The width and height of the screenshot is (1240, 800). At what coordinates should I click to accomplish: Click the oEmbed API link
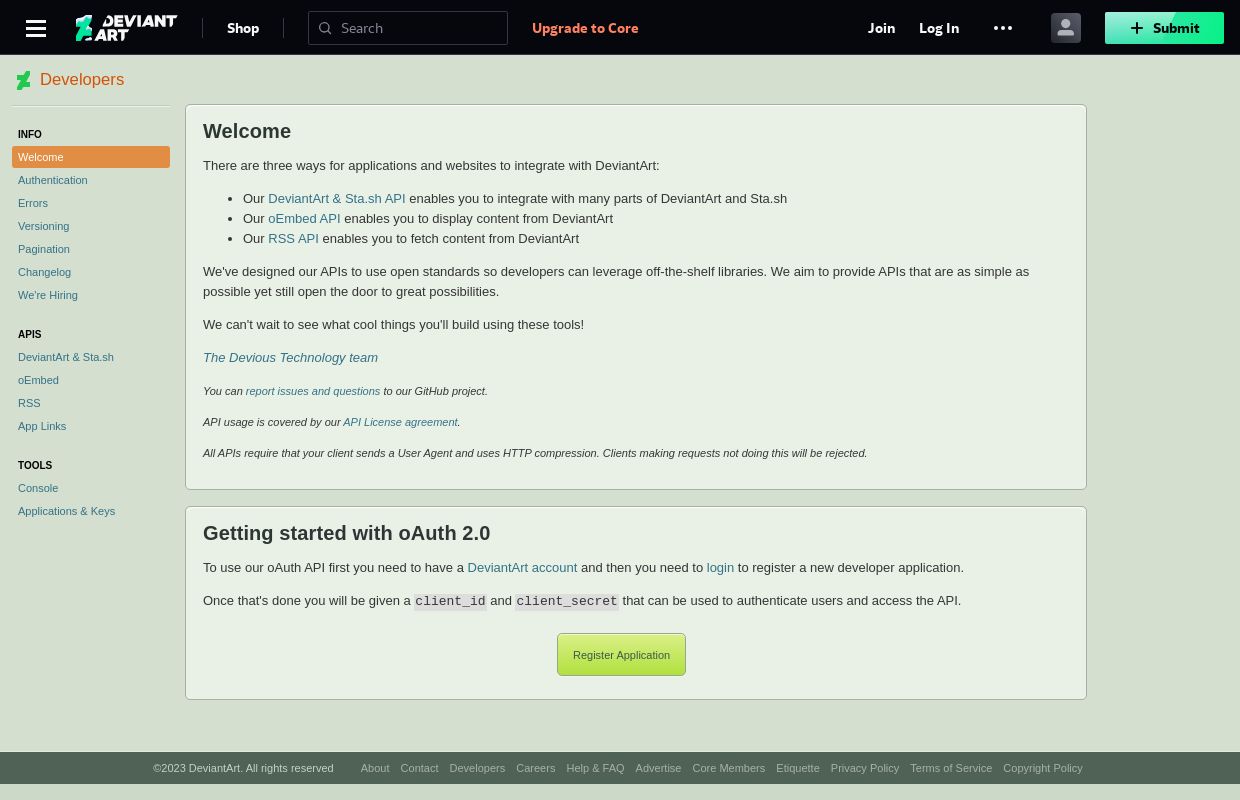[x=304, y=218]
